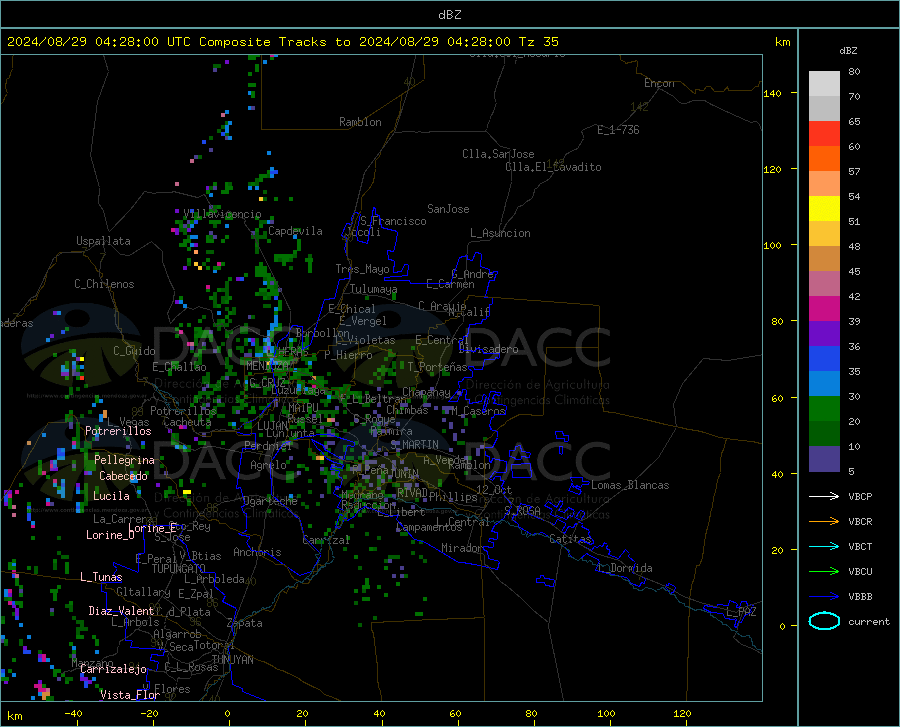Click the Mirador map label
Image resolution: width=900 pixels, height=727 pixels.
tap(462, 549)
